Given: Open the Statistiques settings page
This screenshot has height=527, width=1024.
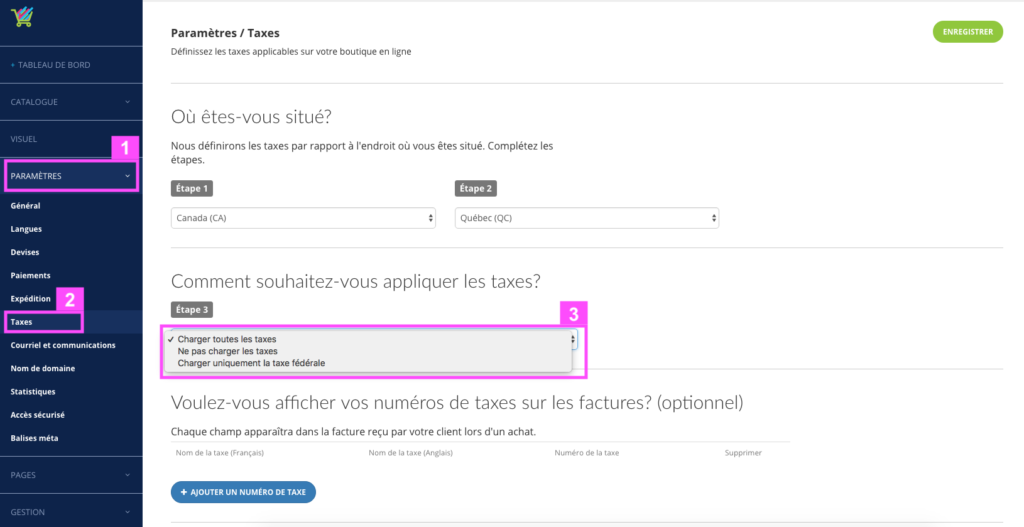Looking at the screenshot, I should click(x=33, y=392).
